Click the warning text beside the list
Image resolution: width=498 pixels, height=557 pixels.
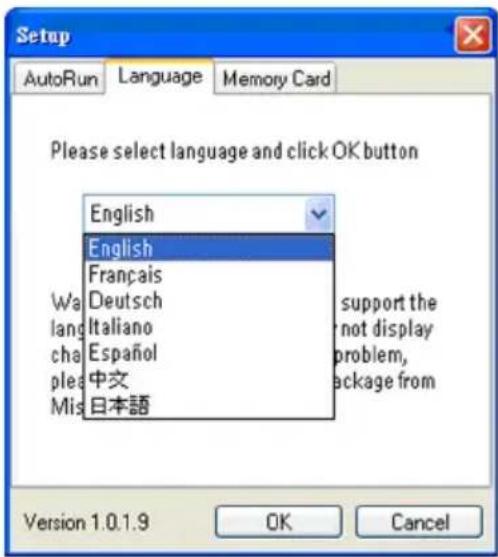[387, 342]
